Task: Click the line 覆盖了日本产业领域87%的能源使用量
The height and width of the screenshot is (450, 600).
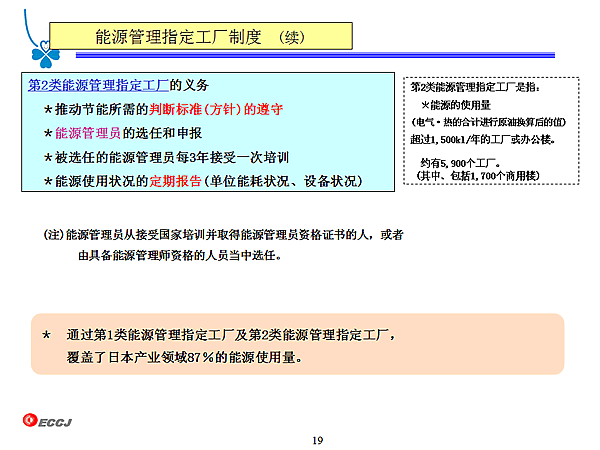Action: [184, 357]
